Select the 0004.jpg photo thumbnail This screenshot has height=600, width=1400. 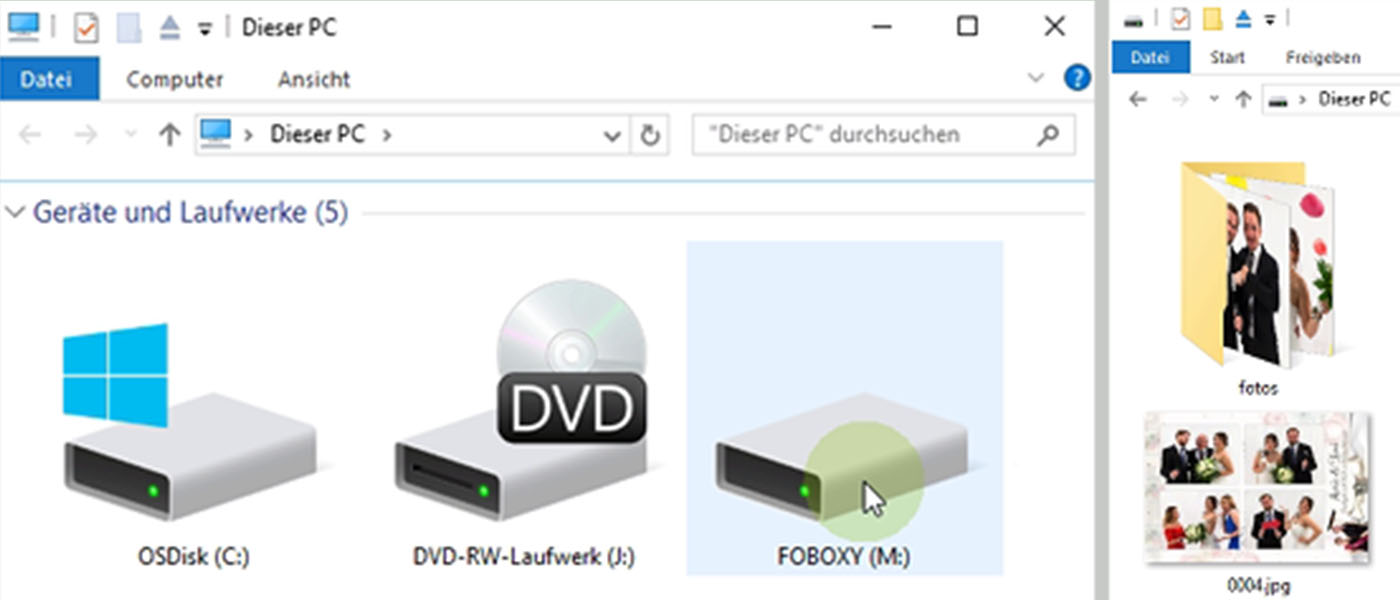click(1257, 487)
